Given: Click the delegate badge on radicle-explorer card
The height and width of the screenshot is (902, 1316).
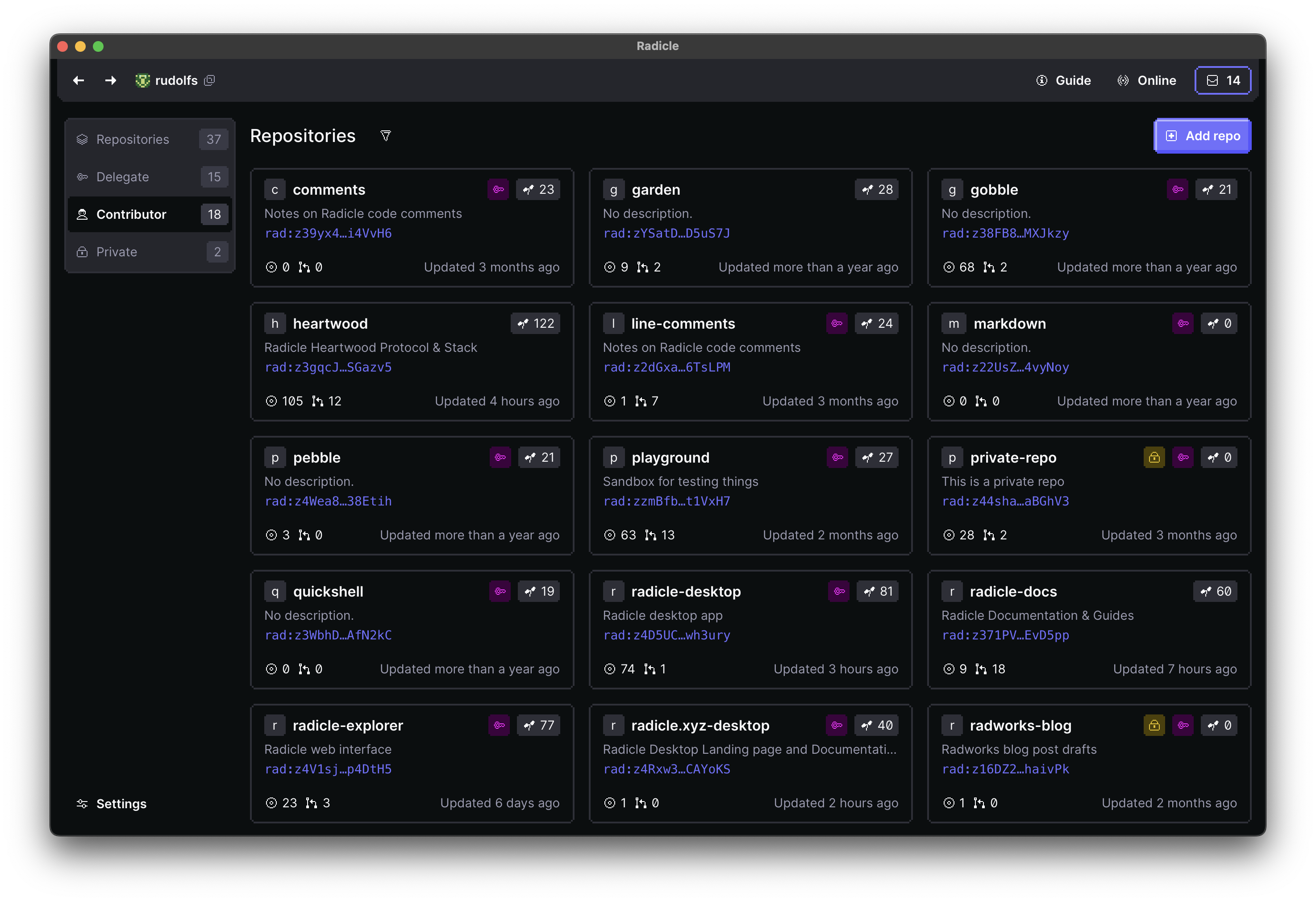Looking at the screenshot, I should 499,725.
